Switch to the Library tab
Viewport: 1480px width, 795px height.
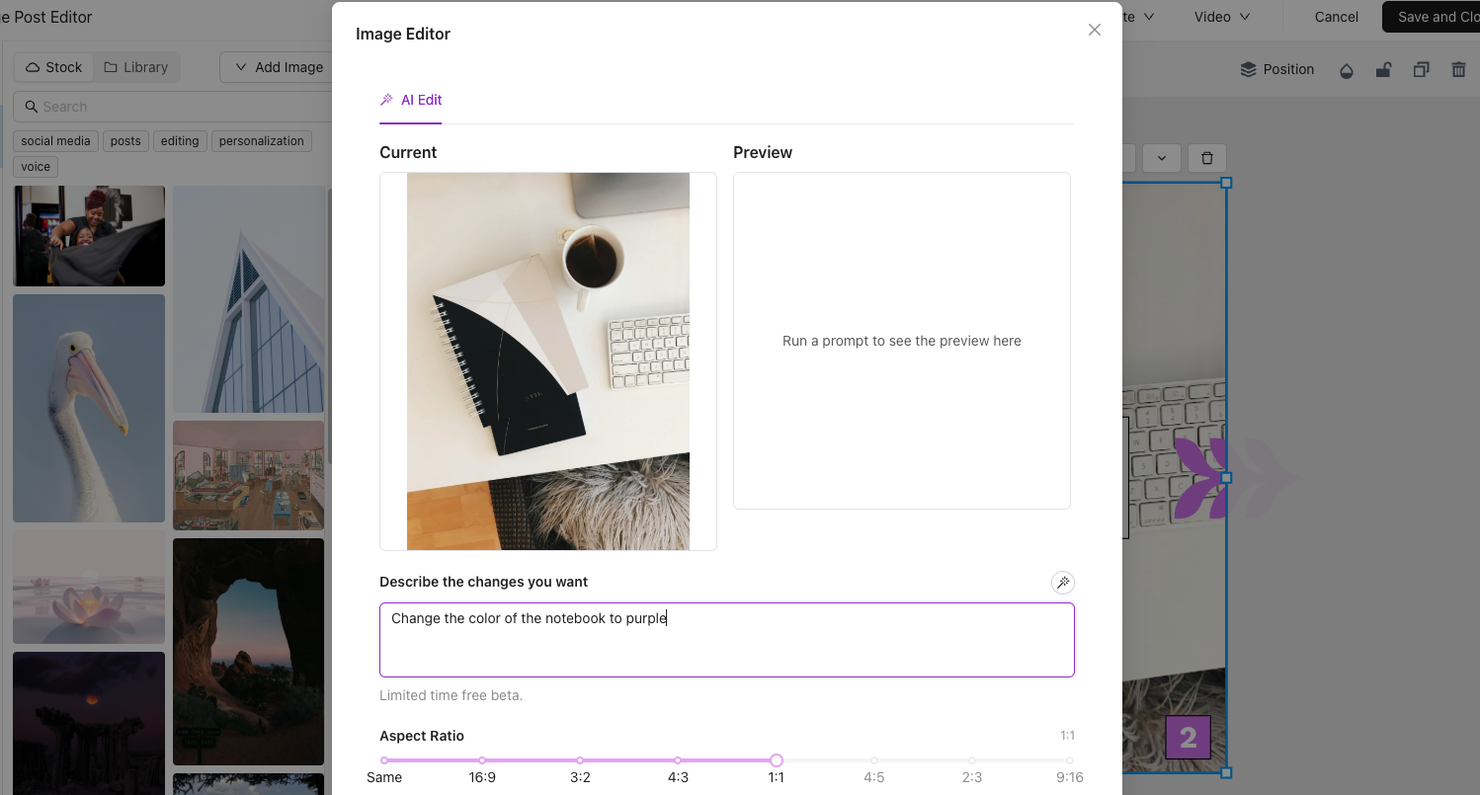[x=136, y=67]
